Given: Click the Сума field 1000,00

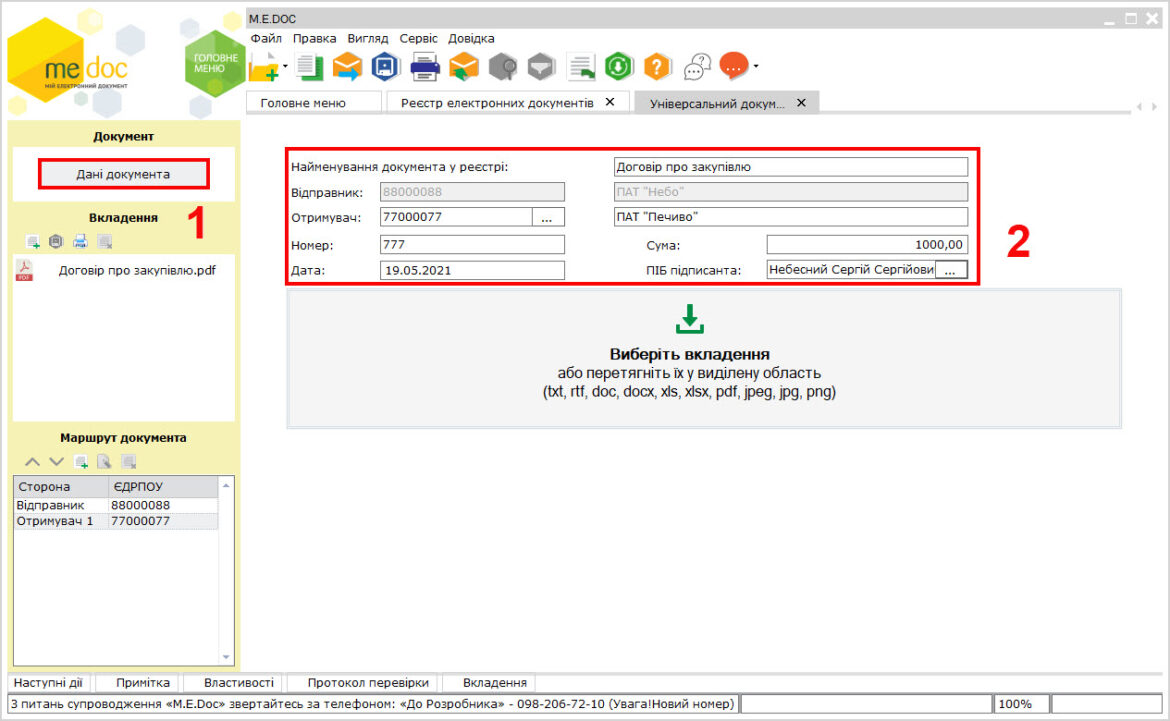Looking at the screenshot, I should click(x=867, y=244).
